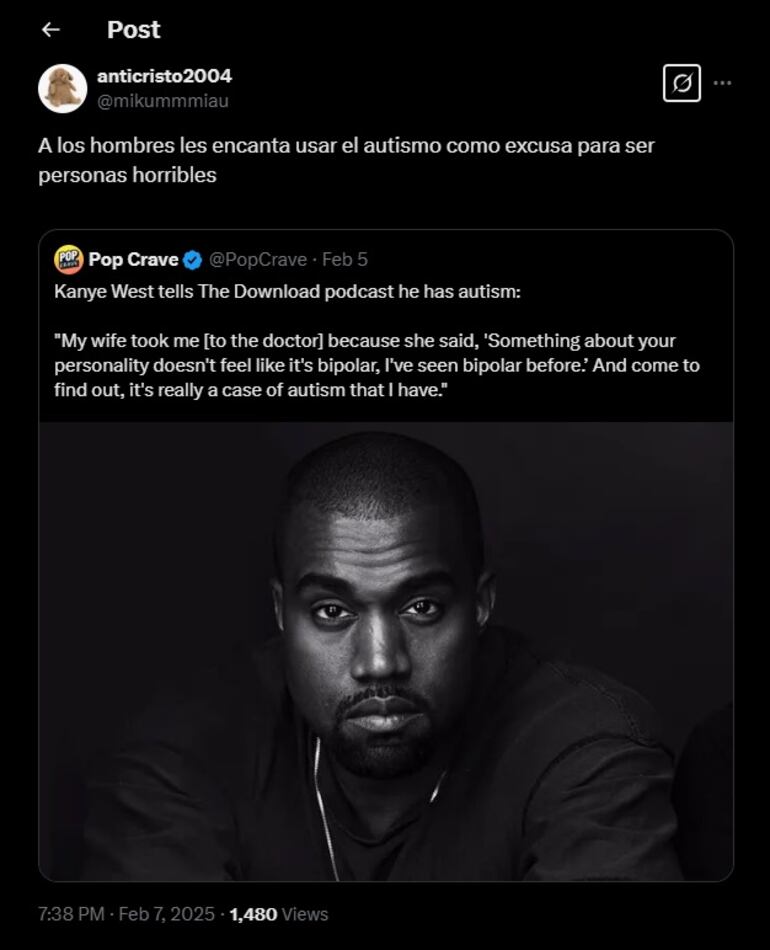
Task: Open the Pop Crave account name
Action: [x=133, y=259]
